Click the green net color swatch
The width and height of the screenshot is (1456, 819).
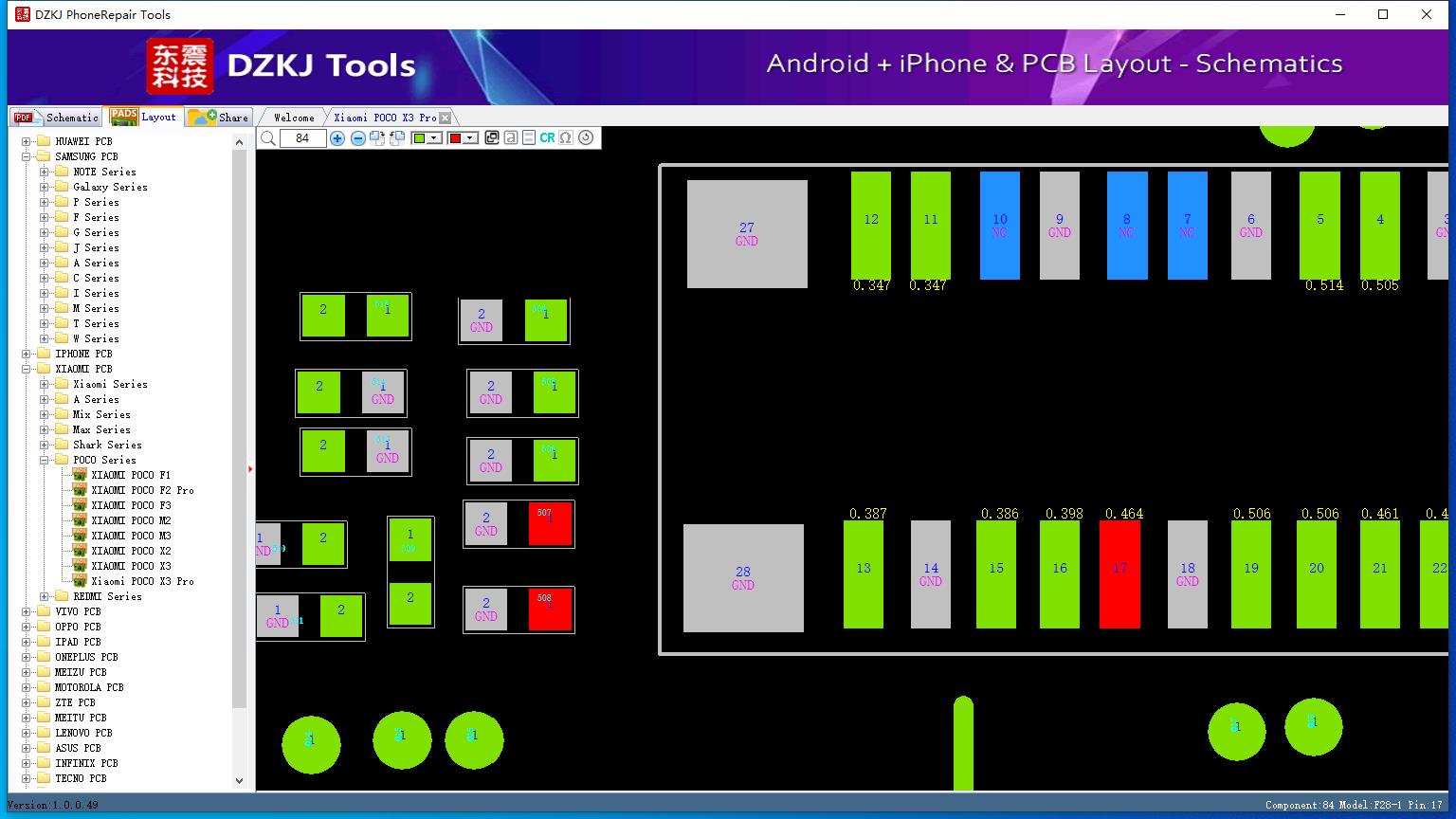click(x=419, y=138)
